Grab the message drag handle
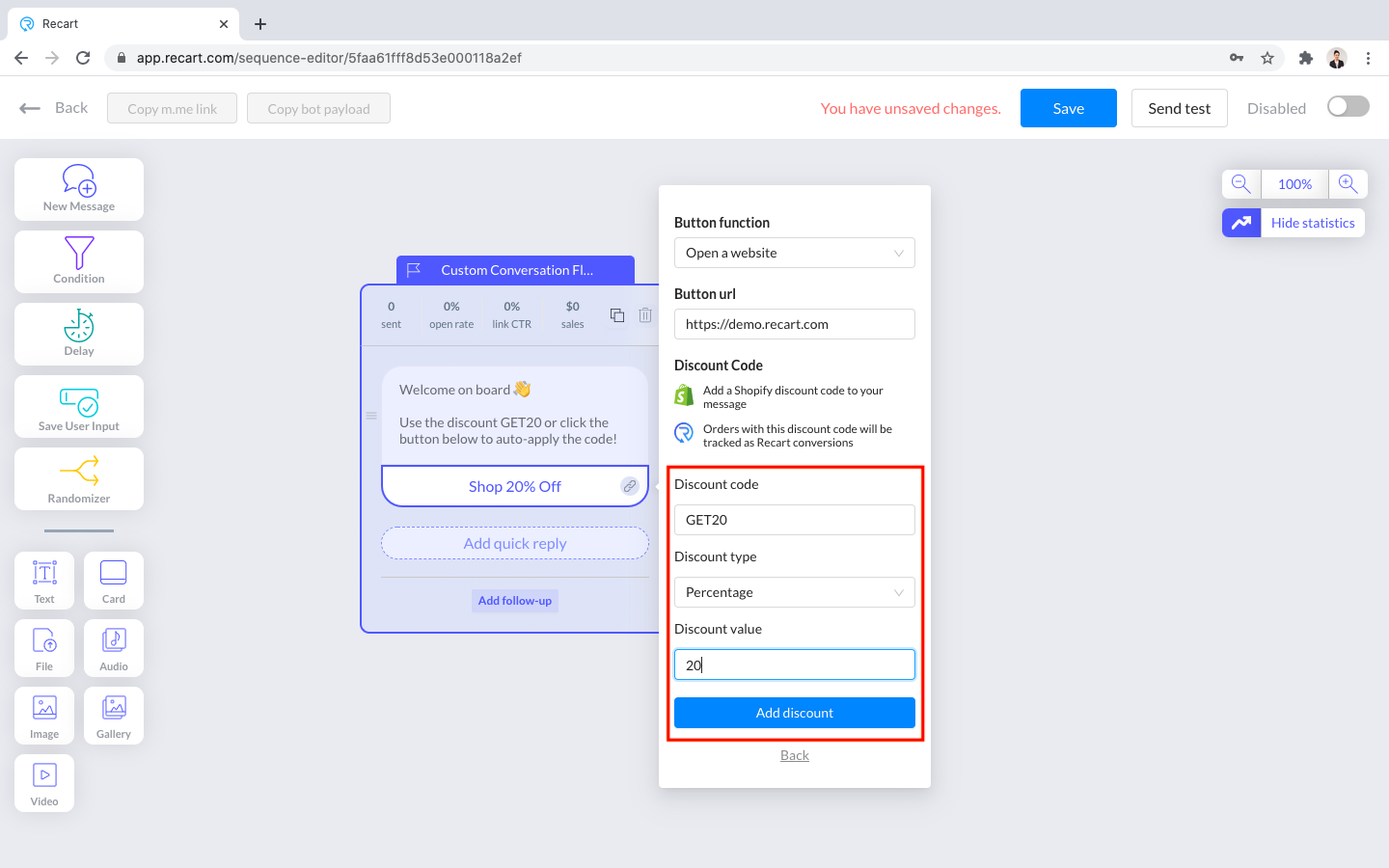The width and height of the screenshot is (1389, 868). pos(371,416)
